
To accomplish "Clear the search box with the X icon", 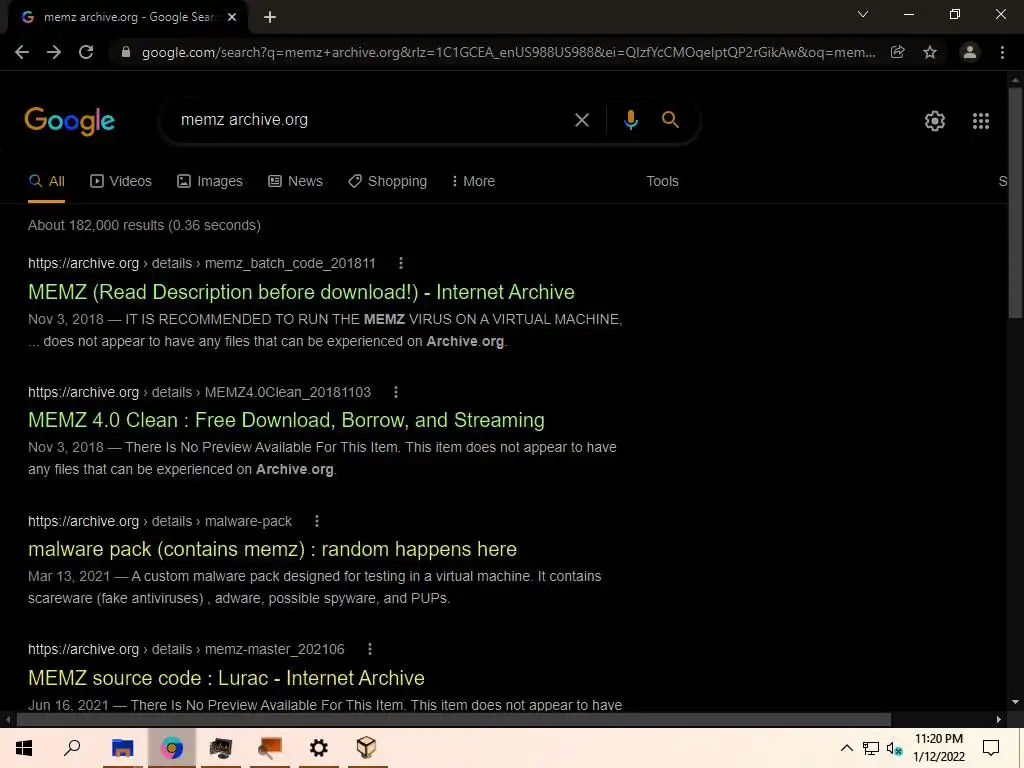I will click(581, 120).
